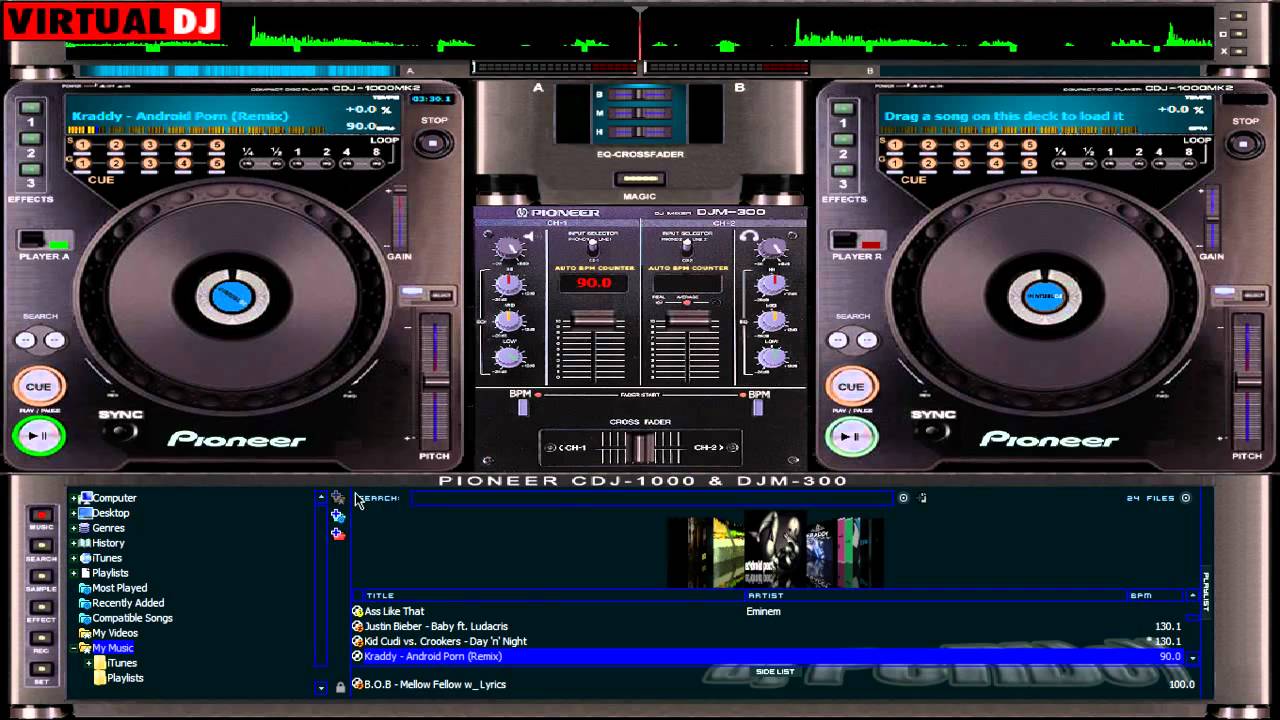Click the MAGIC button on the mixer
The width and height of the screenshot is (1280, 720).
[639, 179]
